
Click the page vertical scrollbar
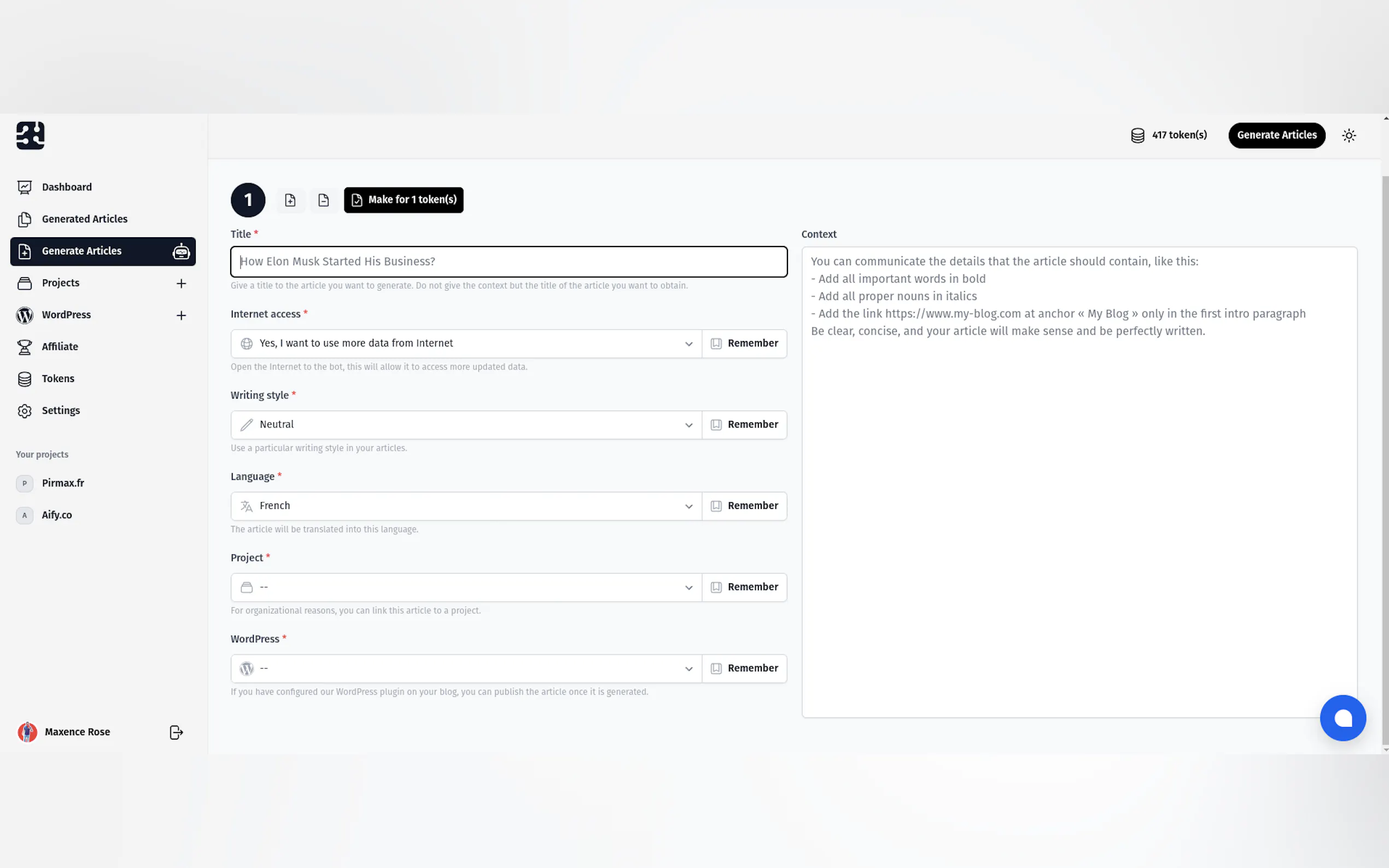(x=1385, y=459)
